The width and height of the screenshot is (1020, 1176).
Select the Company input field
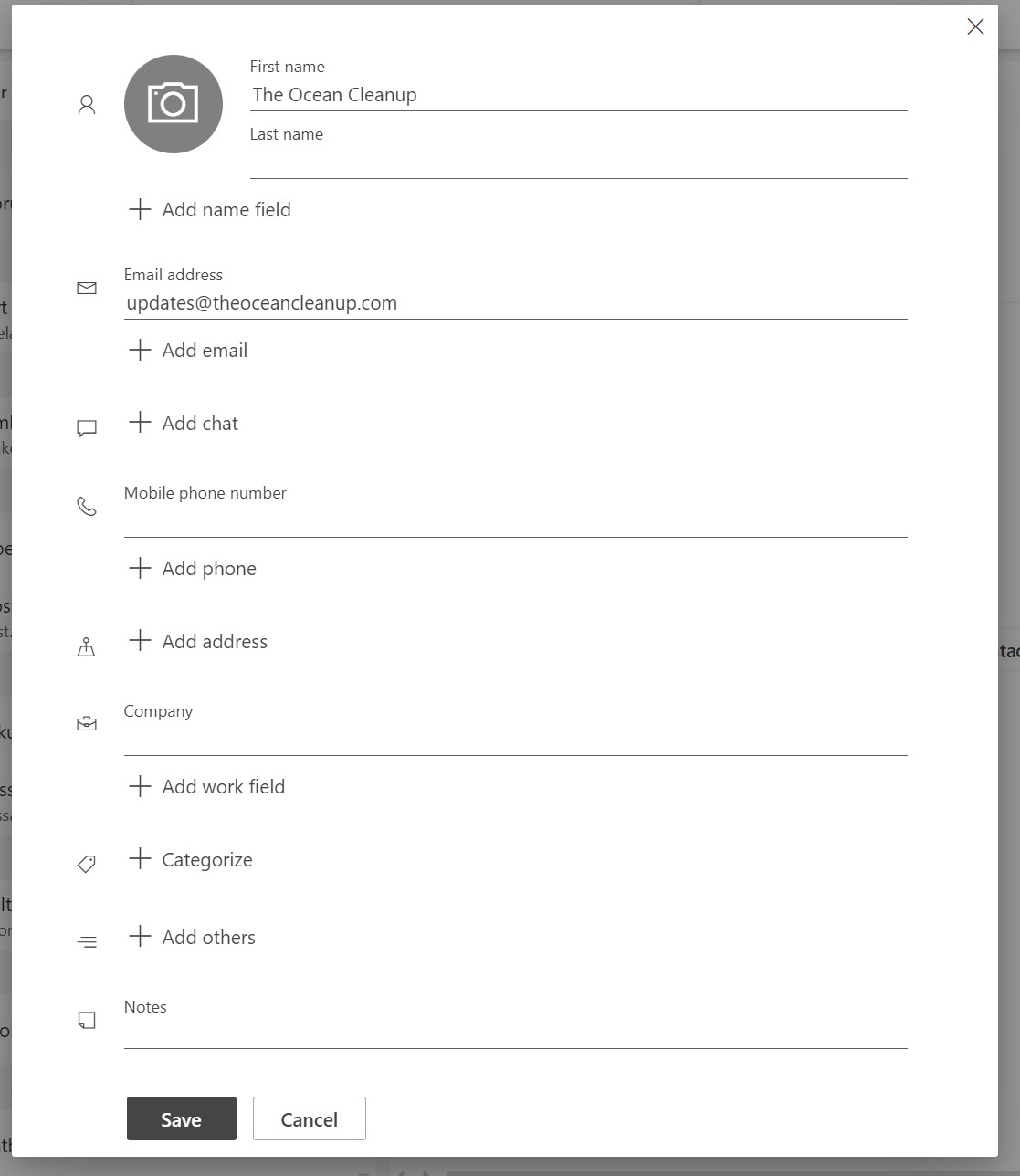pyautogui.click(x=515, y=740)
